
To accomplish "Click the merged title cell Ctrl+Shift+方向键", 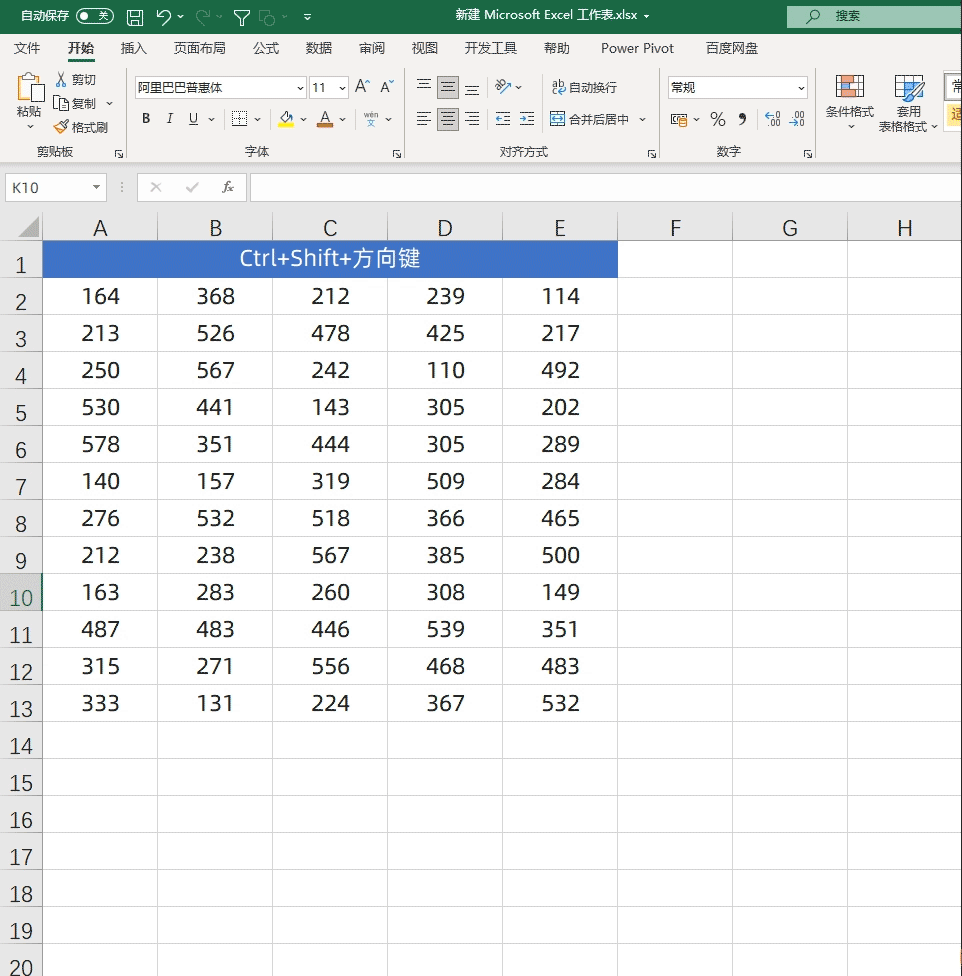I will (330, 259).
